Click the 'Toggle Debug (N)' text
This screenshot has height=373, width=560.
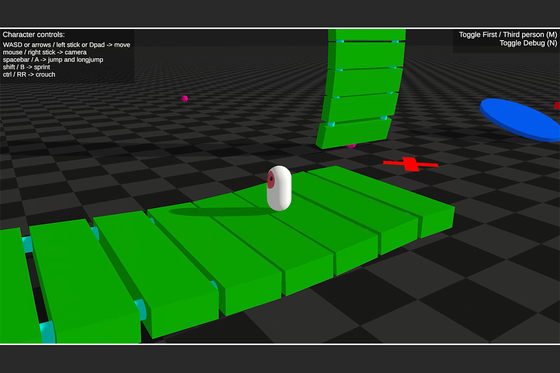coord(528,43)
